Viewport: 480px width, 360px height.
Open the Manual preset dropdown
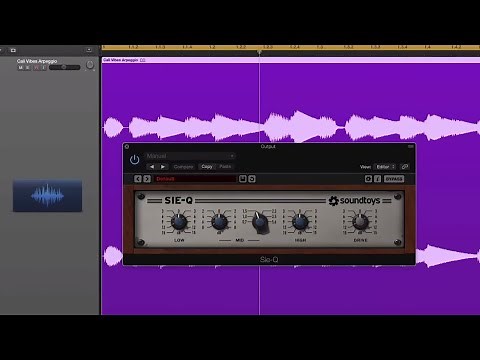190,156
